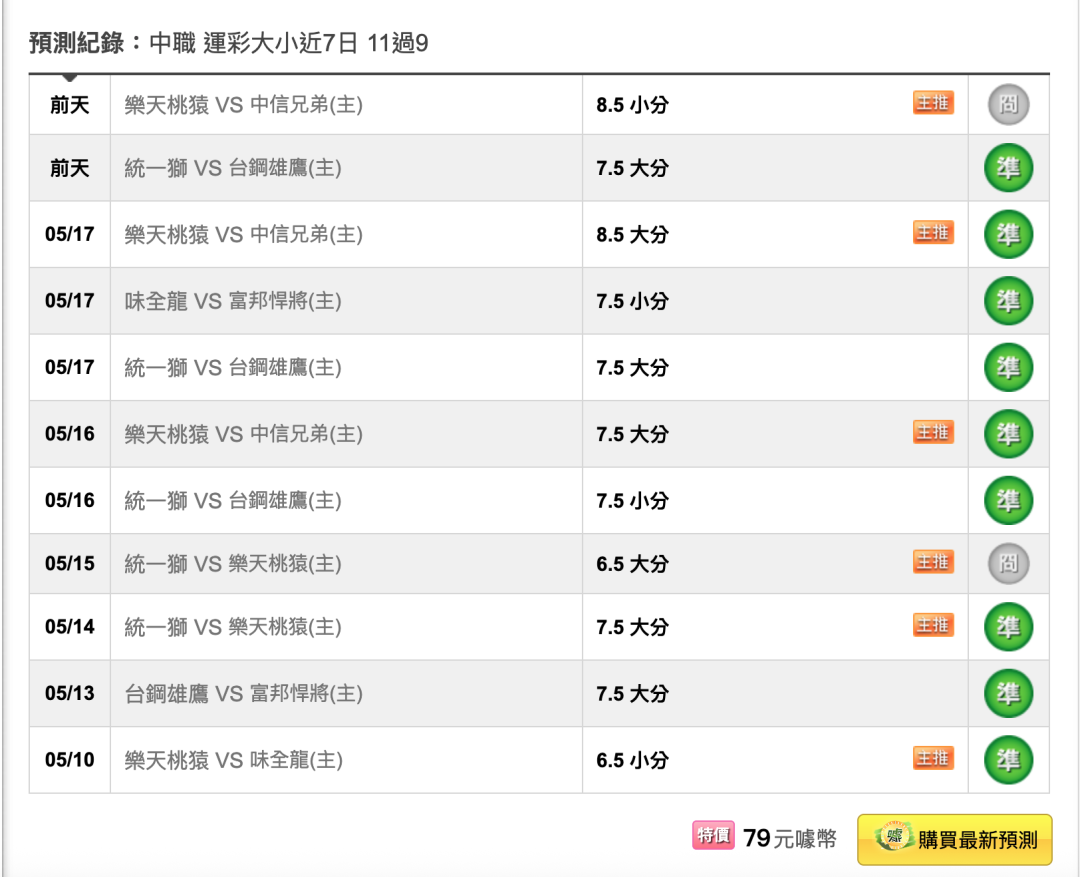Click 7.5 大分 in the 05/16 樂天桃猿 row
This screenshot has height=877, width=1080.
(x=632, y=435)
